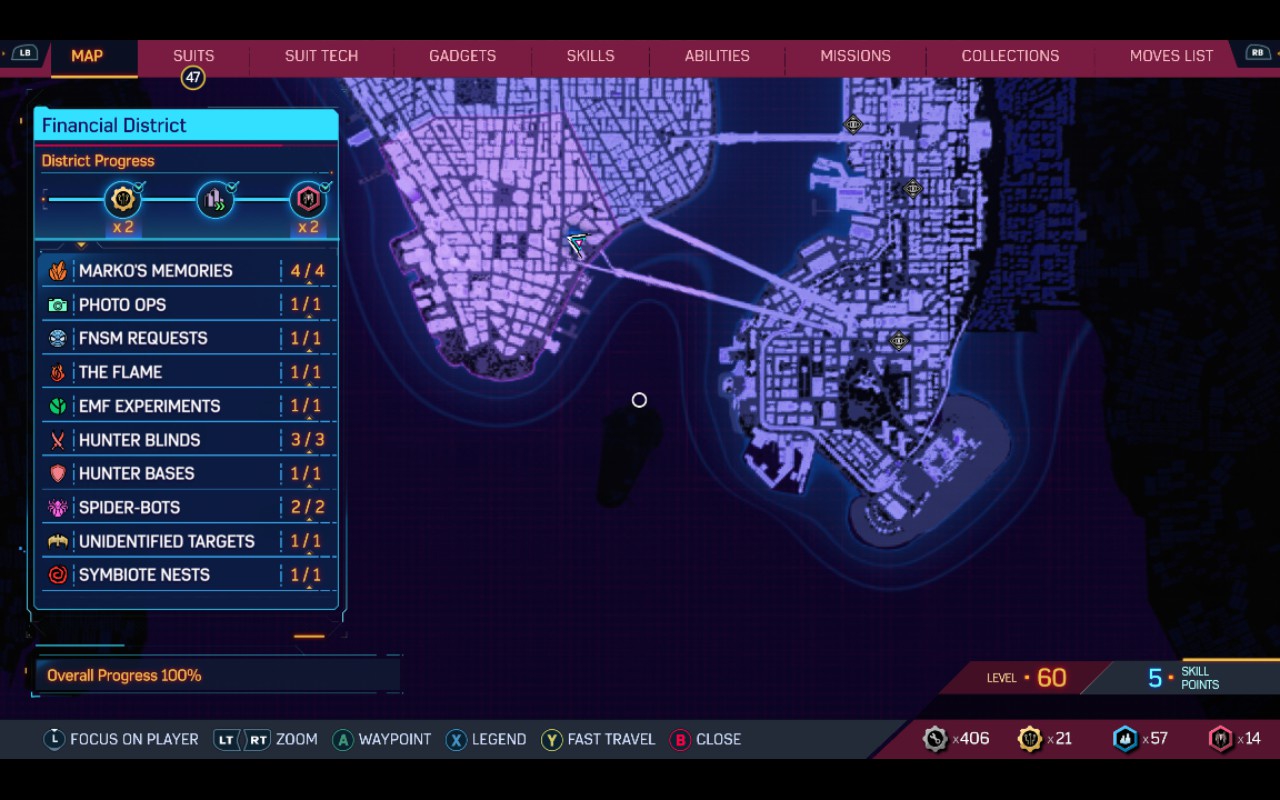Click FOCUS ON PLAYER button
This screenshot has height=800, width=1280.
(121, 739)
